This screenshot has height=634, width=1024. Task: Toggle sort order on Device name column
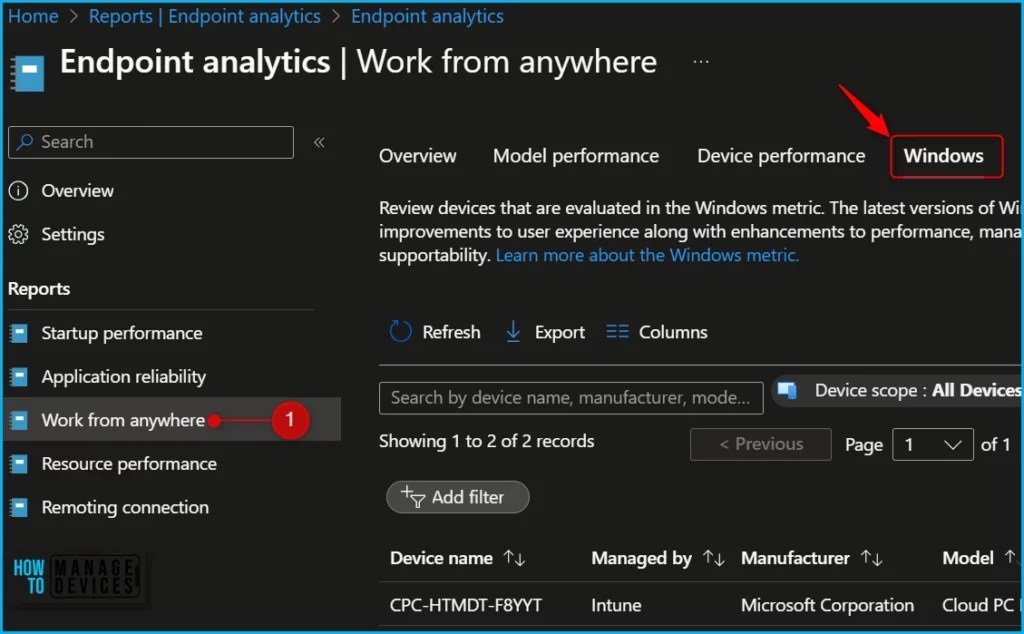[x=513, y=558]
